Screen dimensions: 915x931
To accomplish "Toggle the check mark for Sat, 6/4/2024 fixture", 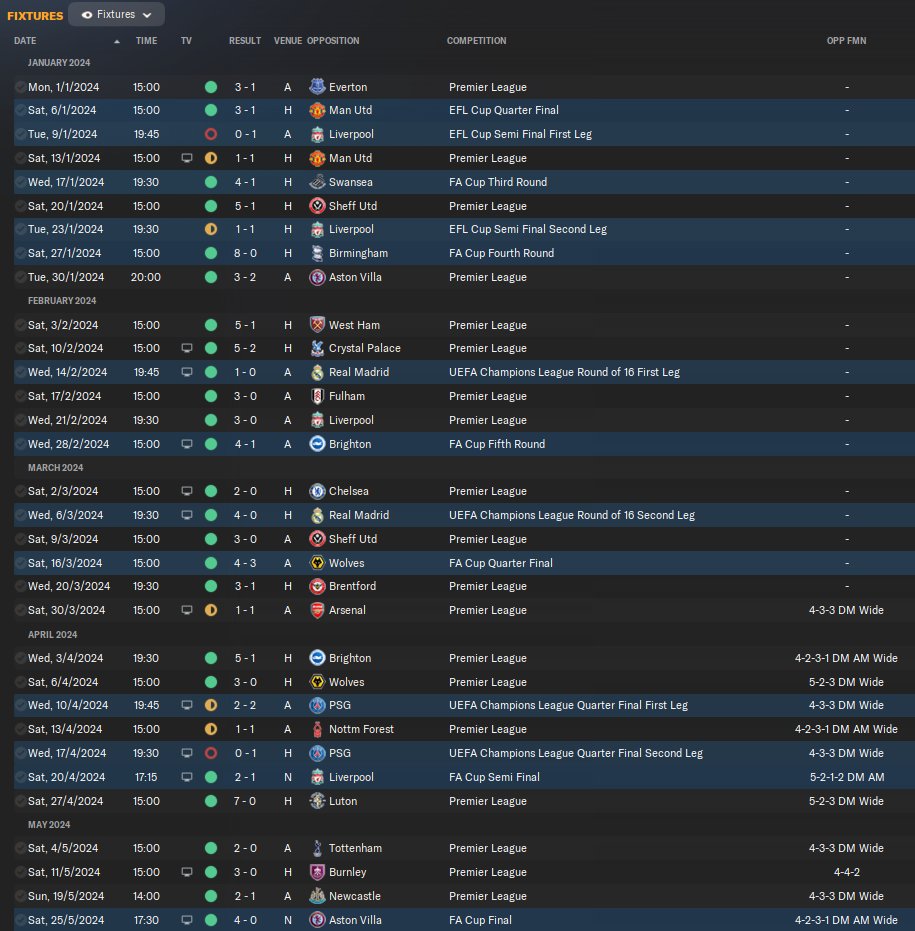I will coord(20,682).
